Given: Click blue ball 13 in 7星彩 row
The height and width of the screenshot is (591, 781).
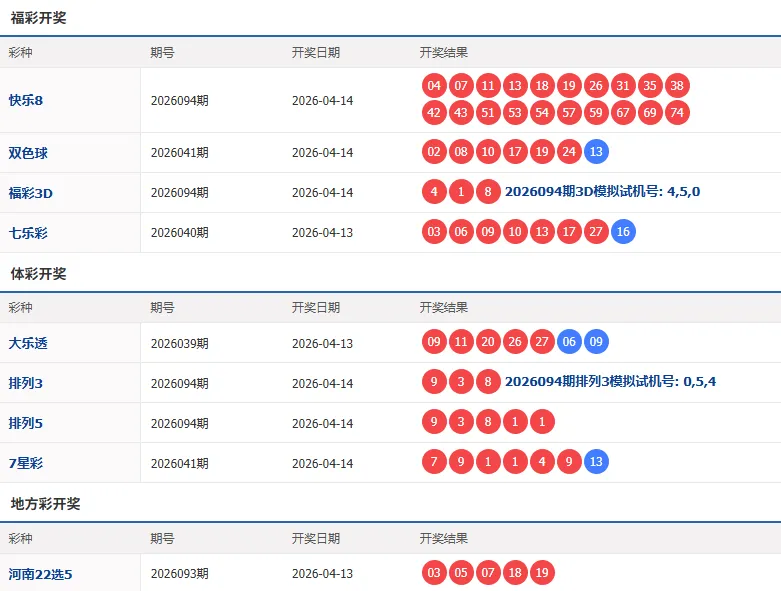Looking at the screenshot, I should 596,462.
